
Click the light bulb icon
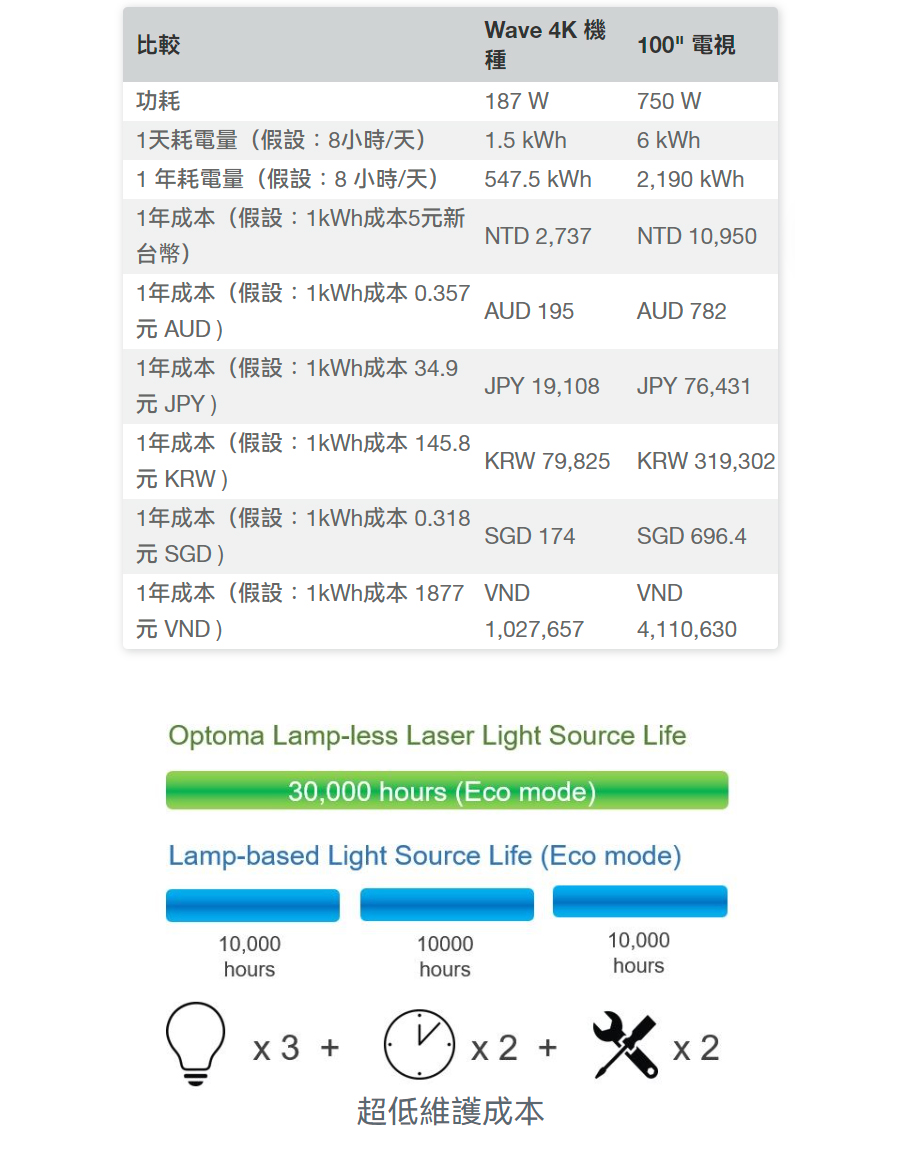click(195, 1044)
